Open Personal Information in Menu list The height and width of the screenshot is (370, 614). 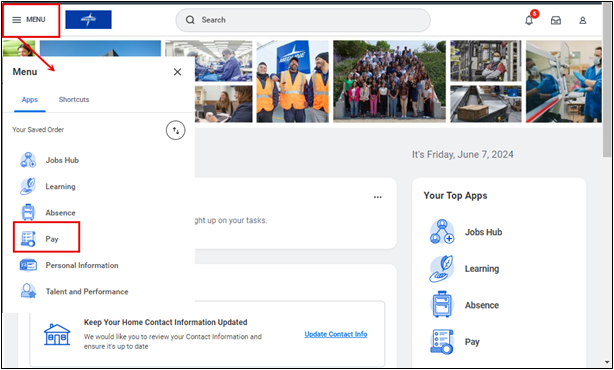pyautogui.click(x=82, y=265)
